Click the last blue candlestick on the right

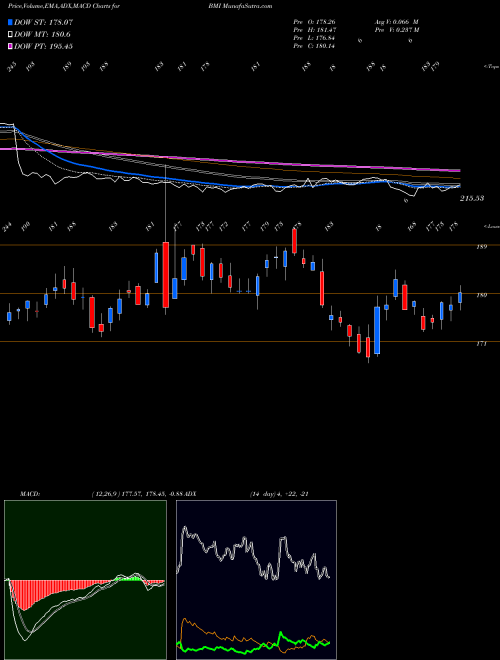(x=460, y=298)
